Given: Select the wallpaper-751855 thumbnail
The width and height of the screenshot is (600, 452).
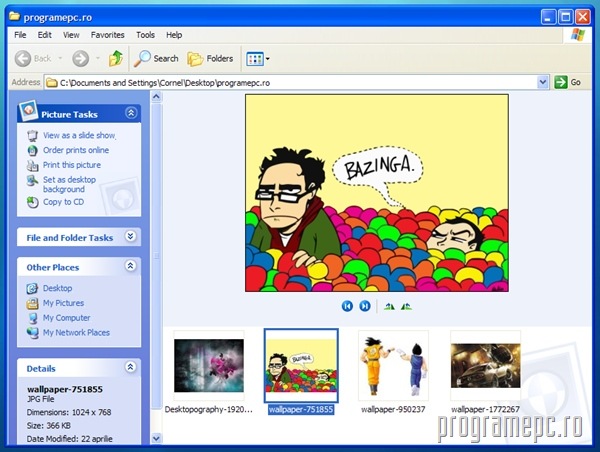Looking at the screenshot, I should point(301,366).
